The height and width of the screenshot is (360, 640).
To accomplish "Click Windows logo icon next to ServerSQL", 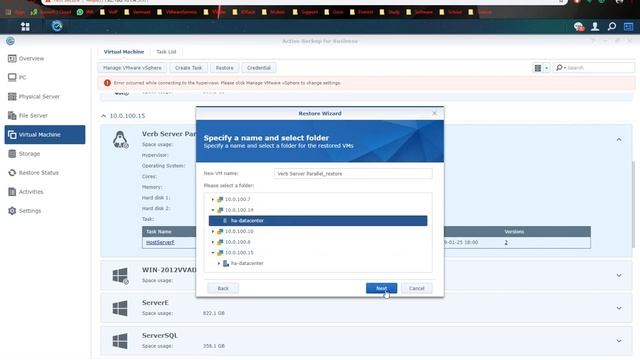I will coord(120,341).
